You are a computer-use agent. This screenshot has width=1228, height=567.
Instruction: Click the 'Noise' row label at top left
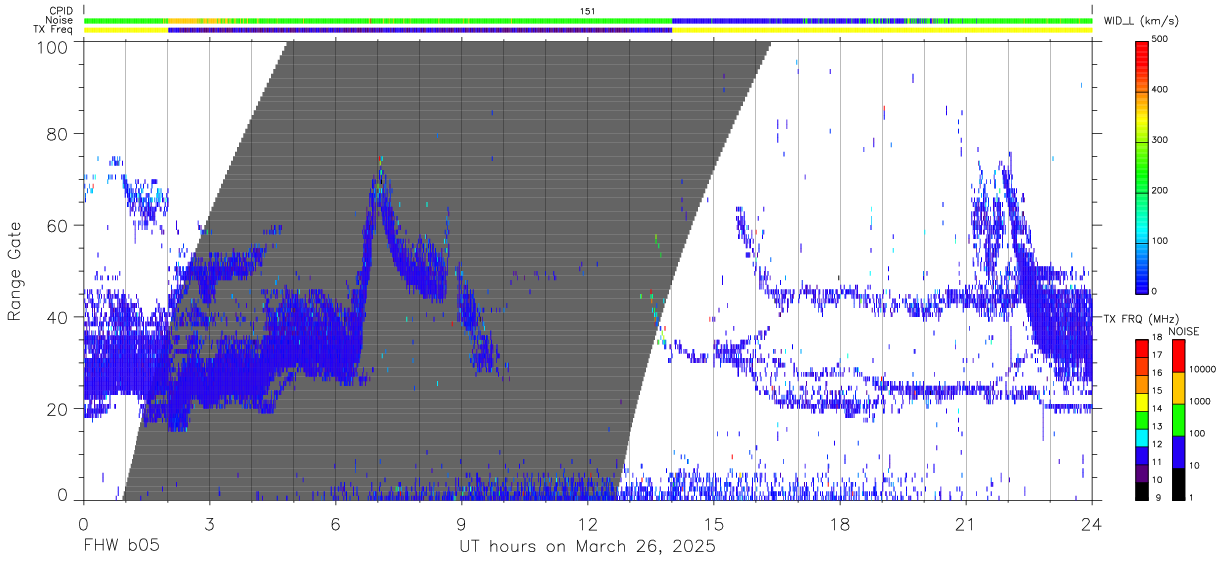[61, 20]
